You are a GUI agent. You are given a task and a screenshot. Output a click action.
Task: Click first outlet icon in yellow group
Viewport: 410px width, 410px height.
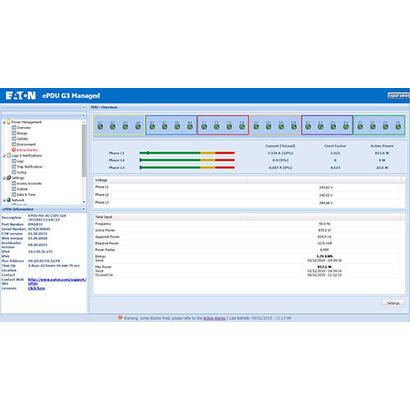pos(100,126)
